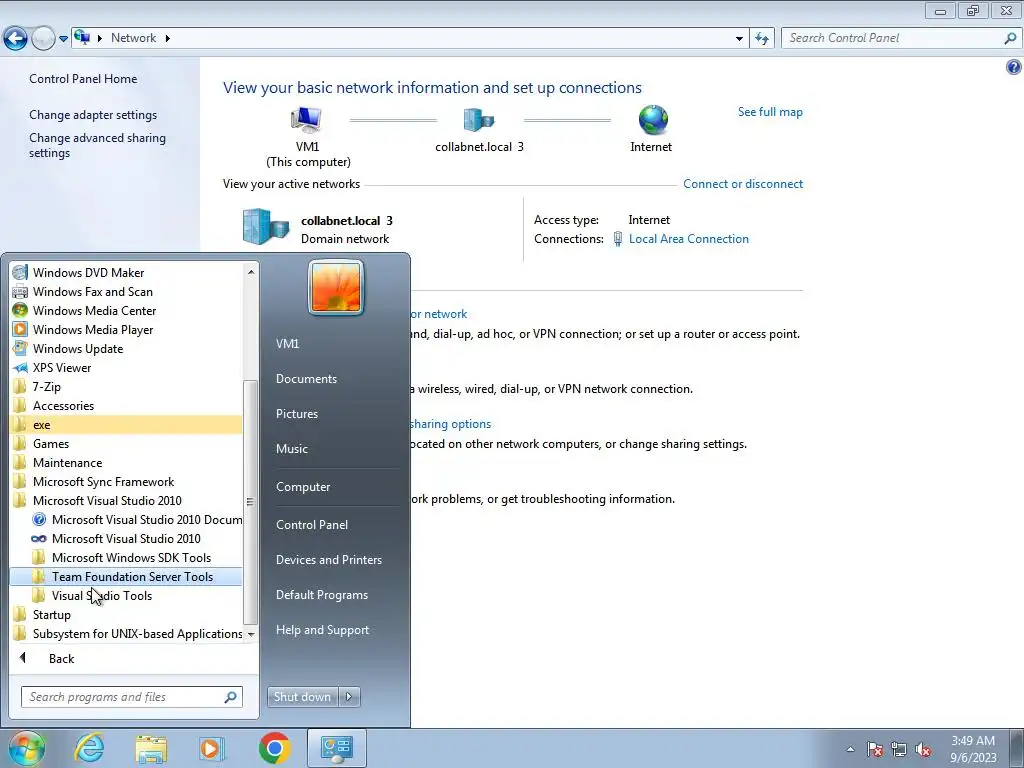The width and height of the screenshot is (1024, 768).
Task: Click the Internet globe icon in network map
Action: pos(652,120)
